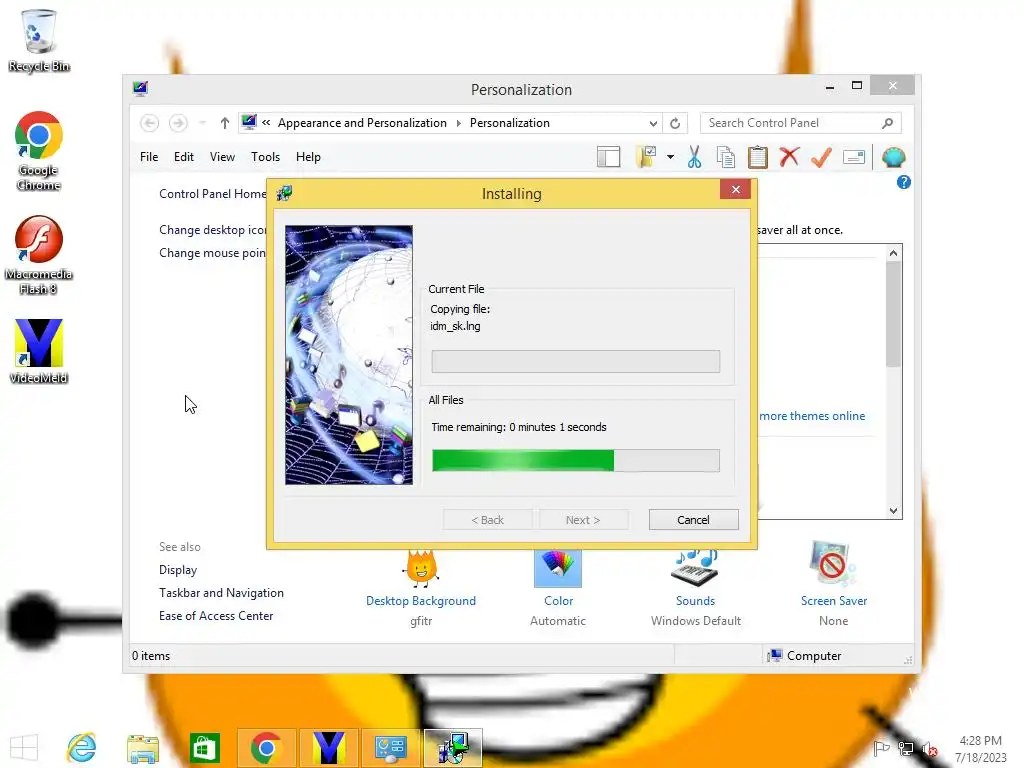Open VideoMeld desktop shortcut
This screenshot has width=1024, height=768.
pos(39,351)
